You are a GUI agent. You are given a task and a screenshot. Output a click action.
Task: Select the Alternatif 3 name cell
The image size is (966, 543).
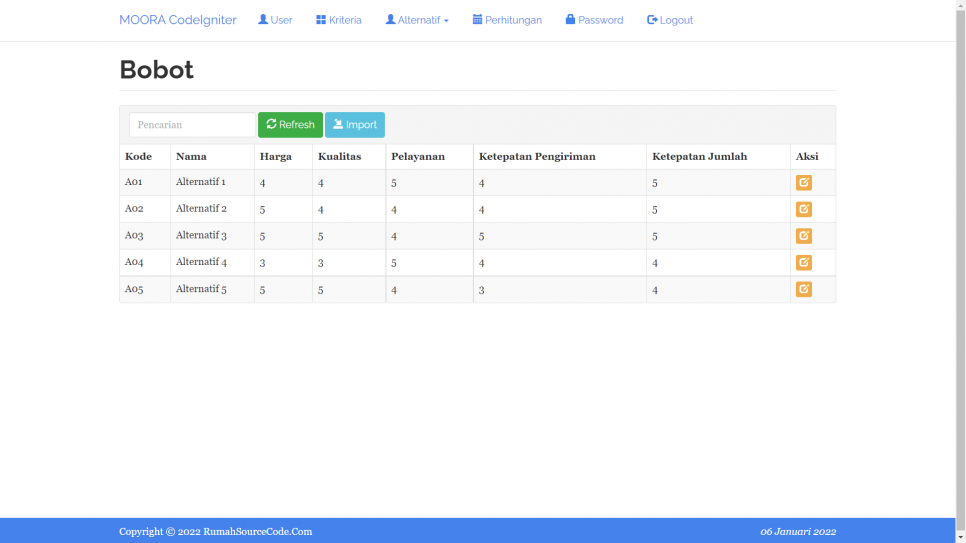pos(201,236)
